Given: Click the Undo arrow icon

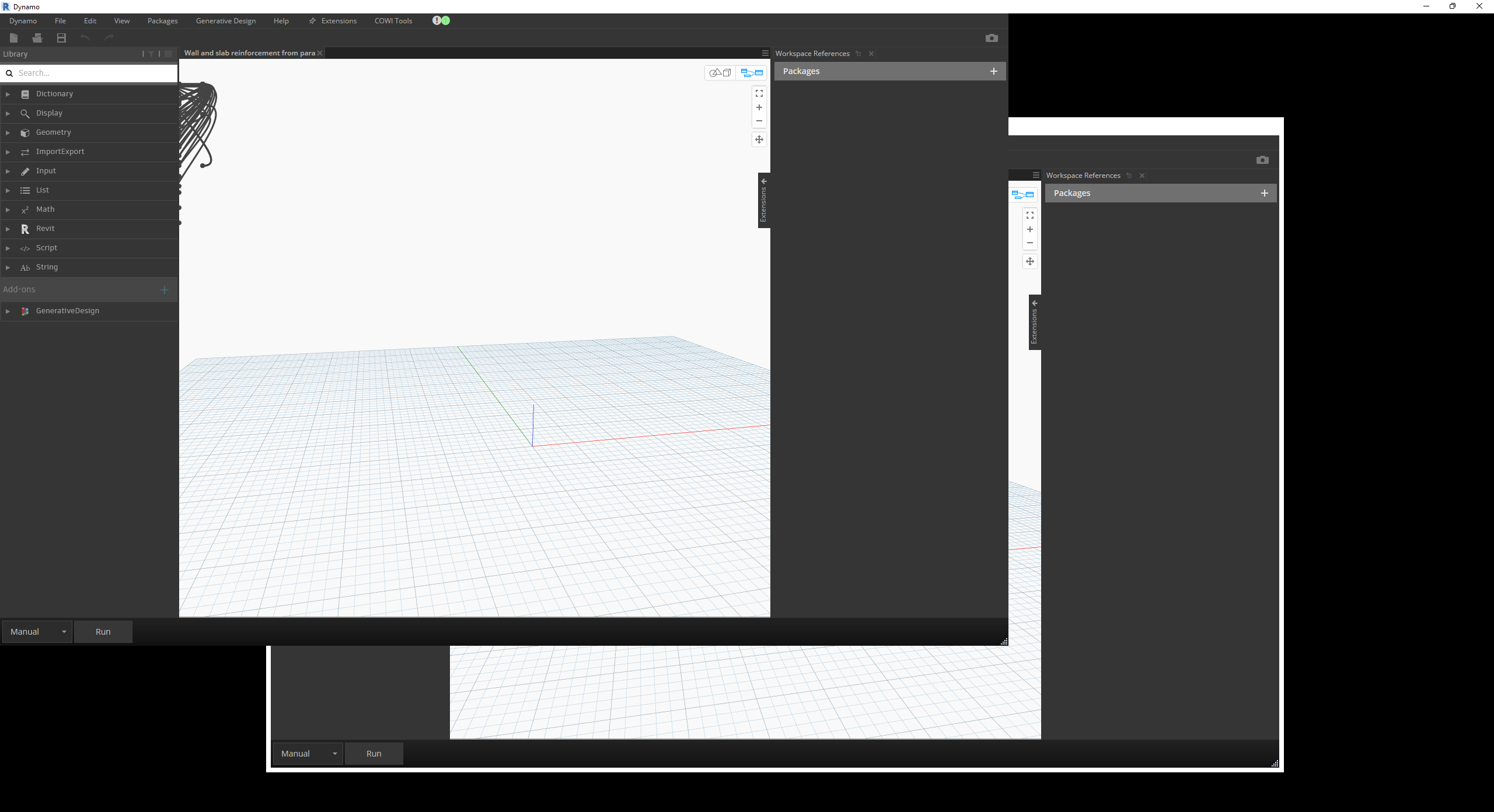Looking at the screenshot, I should pos(85,38).
